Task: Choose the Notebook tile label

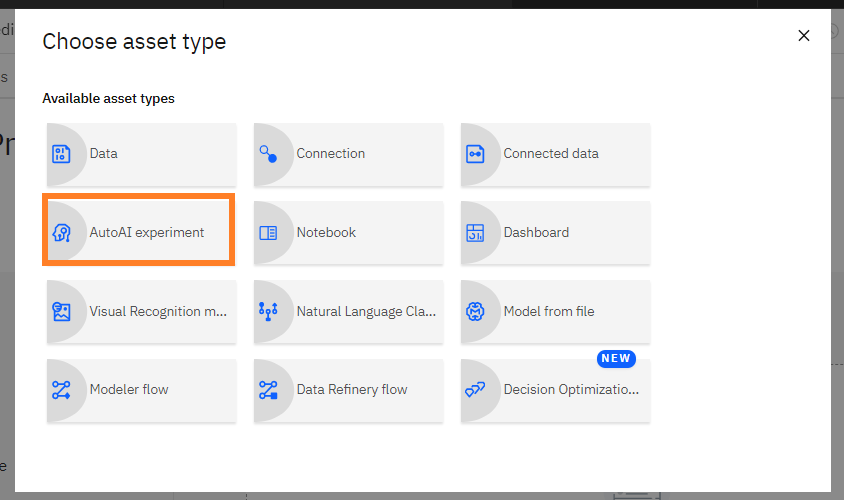Action: [x=326, y=233]
